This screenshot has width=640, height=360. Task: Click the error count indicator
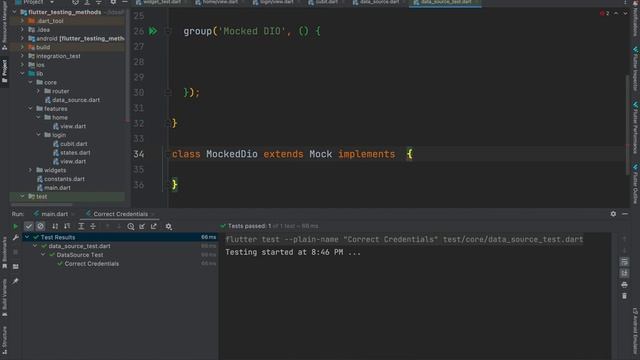(x=604, y=13)
